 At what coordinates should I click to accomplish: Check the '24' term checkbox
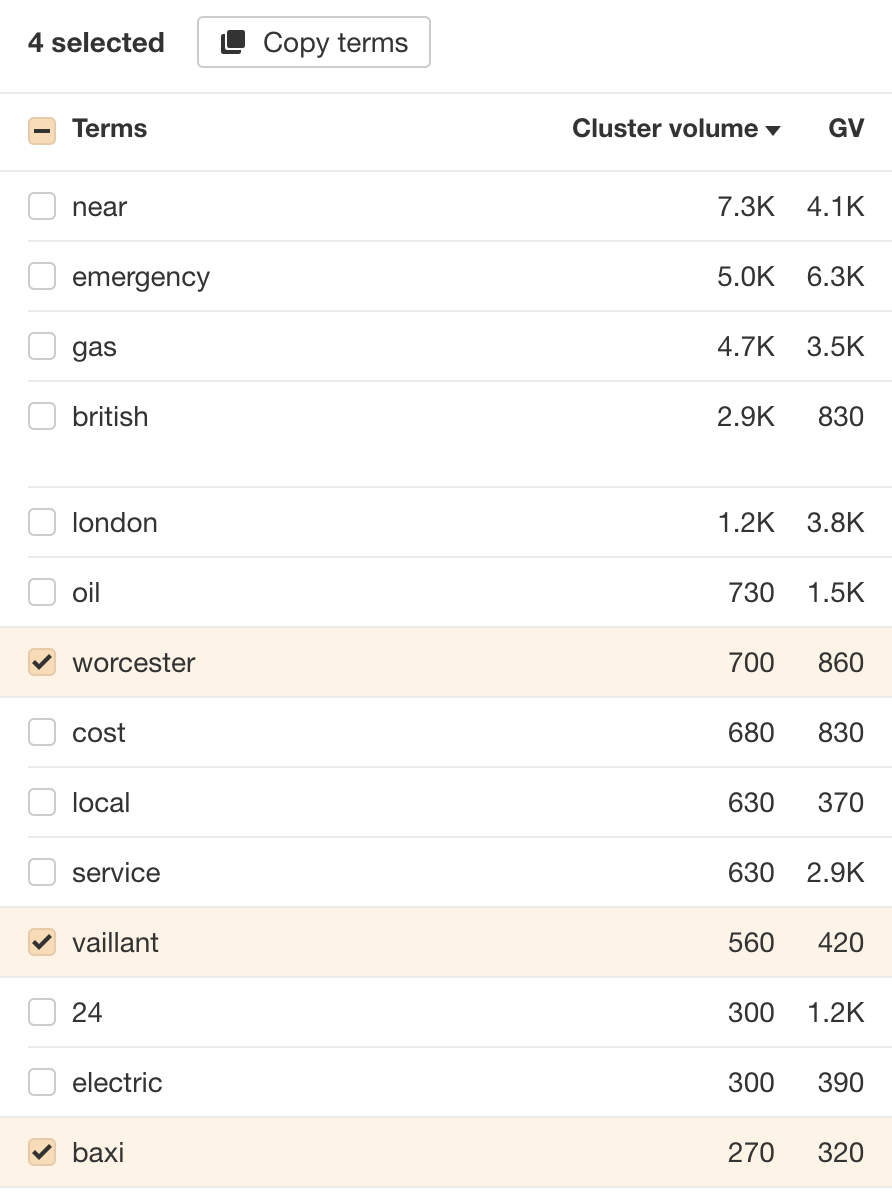pyautogui.click(x=42, y=1013)
